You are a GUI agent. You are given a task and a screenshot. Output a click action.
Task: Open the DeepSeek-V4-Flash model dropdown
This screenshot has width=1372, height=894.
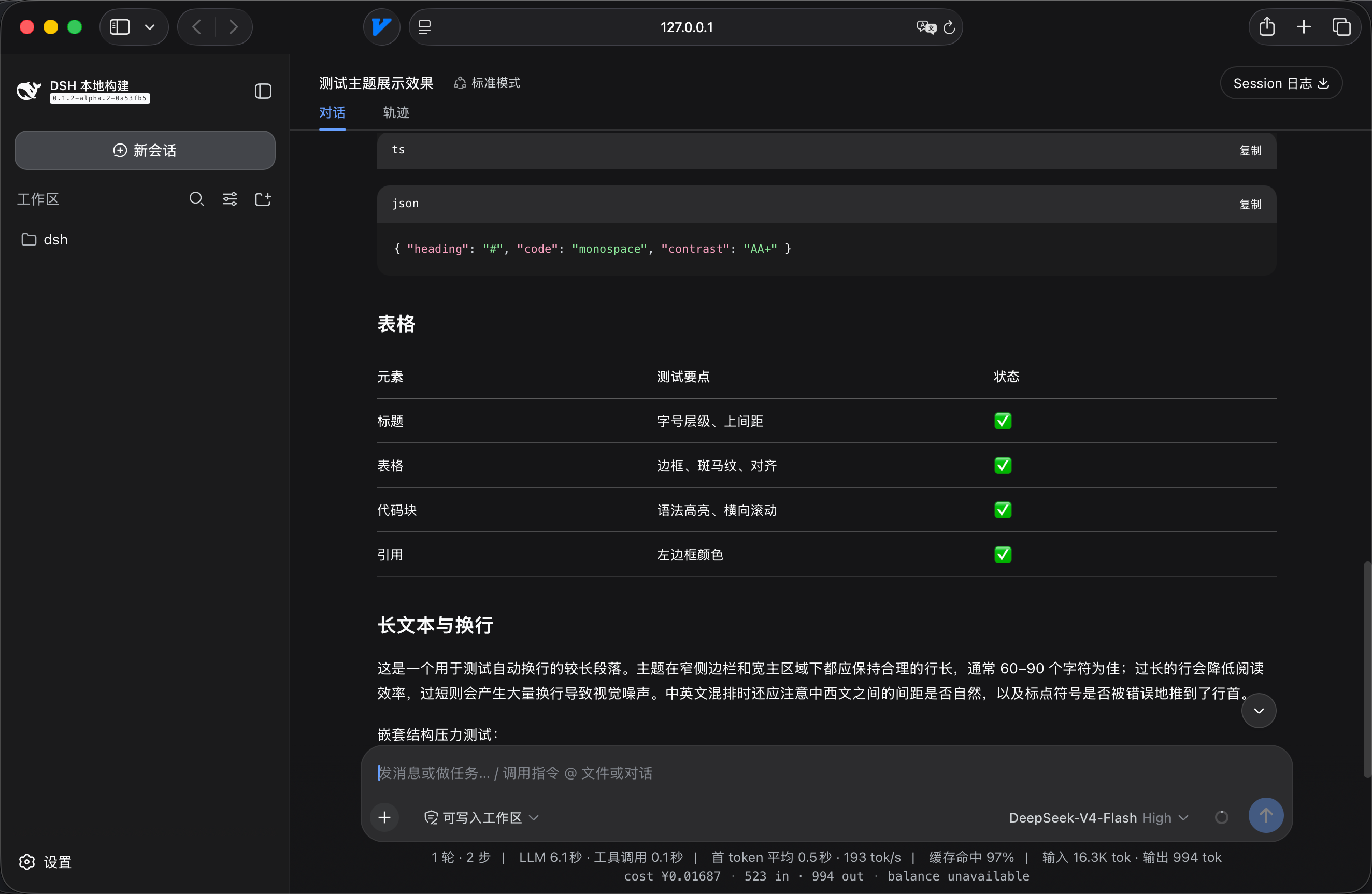coord(1099,818)
